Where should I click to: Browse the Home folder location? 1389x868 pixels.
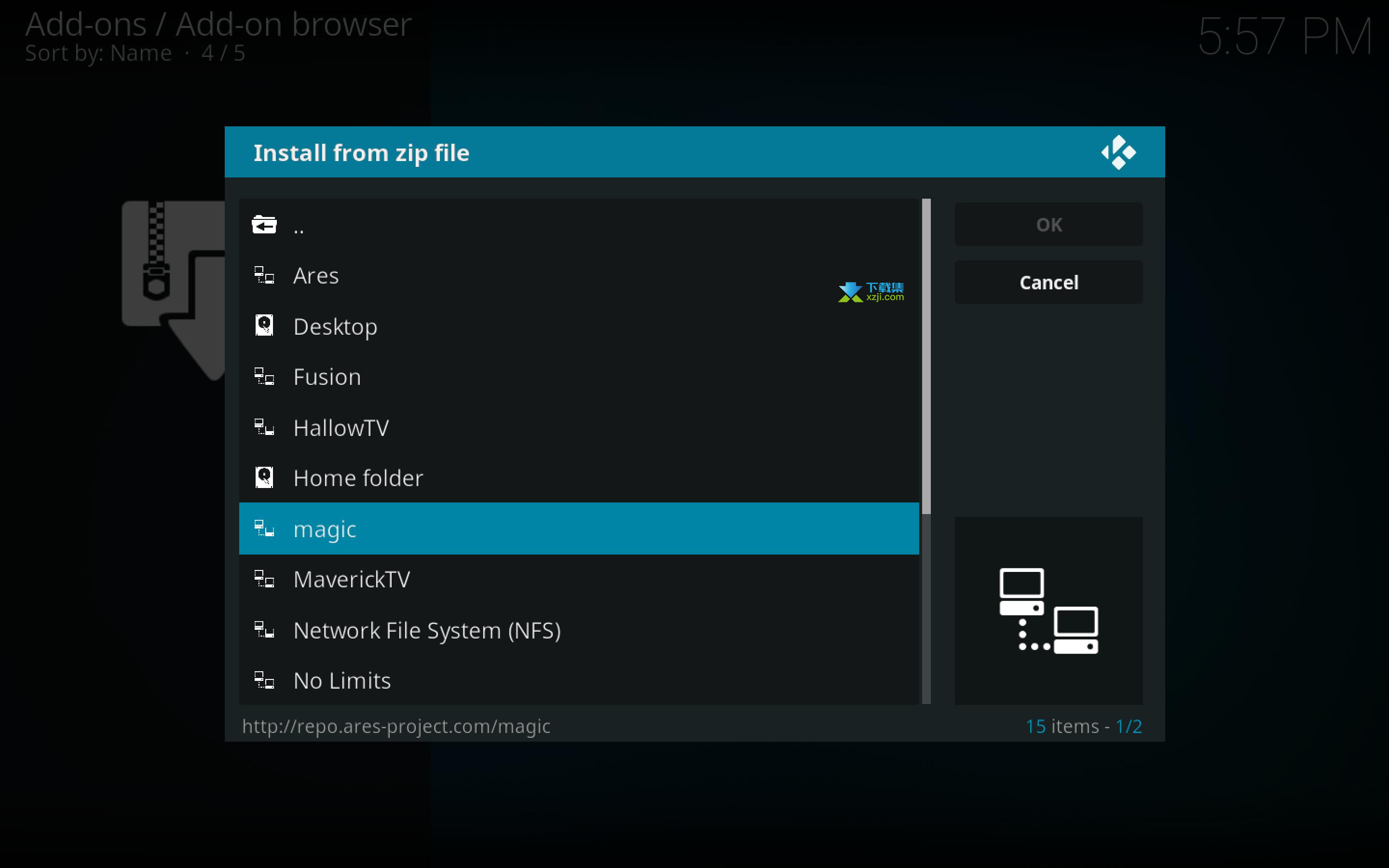pos(579,477)
